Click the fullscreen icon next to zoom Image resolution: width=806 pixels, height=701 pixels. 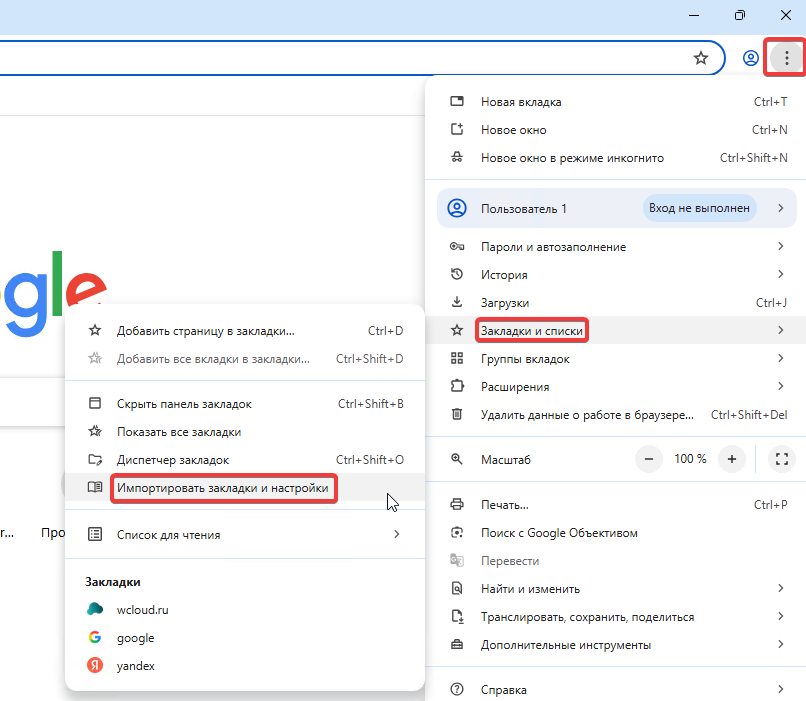(x=780, y=459)
